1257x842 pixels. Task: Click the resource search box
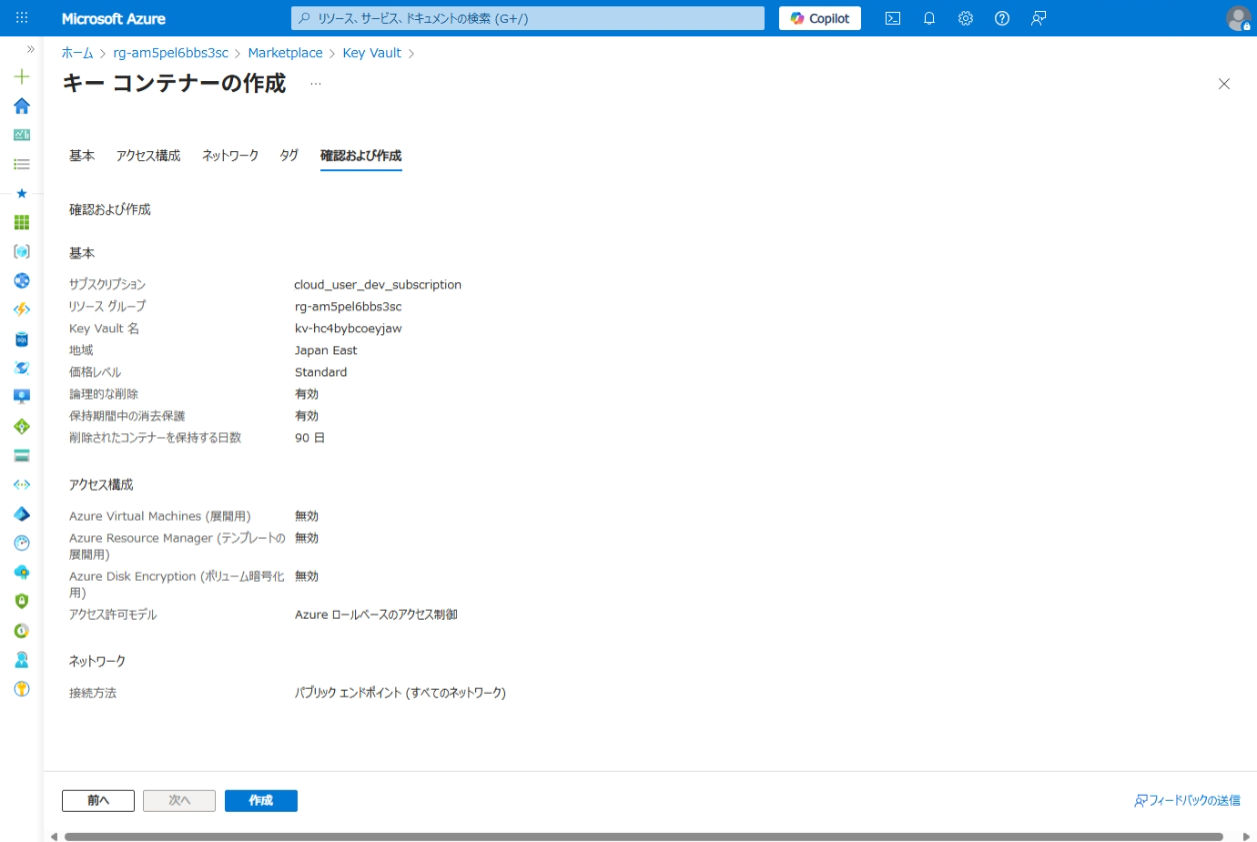pyautogui.click(x=528, y=18)
